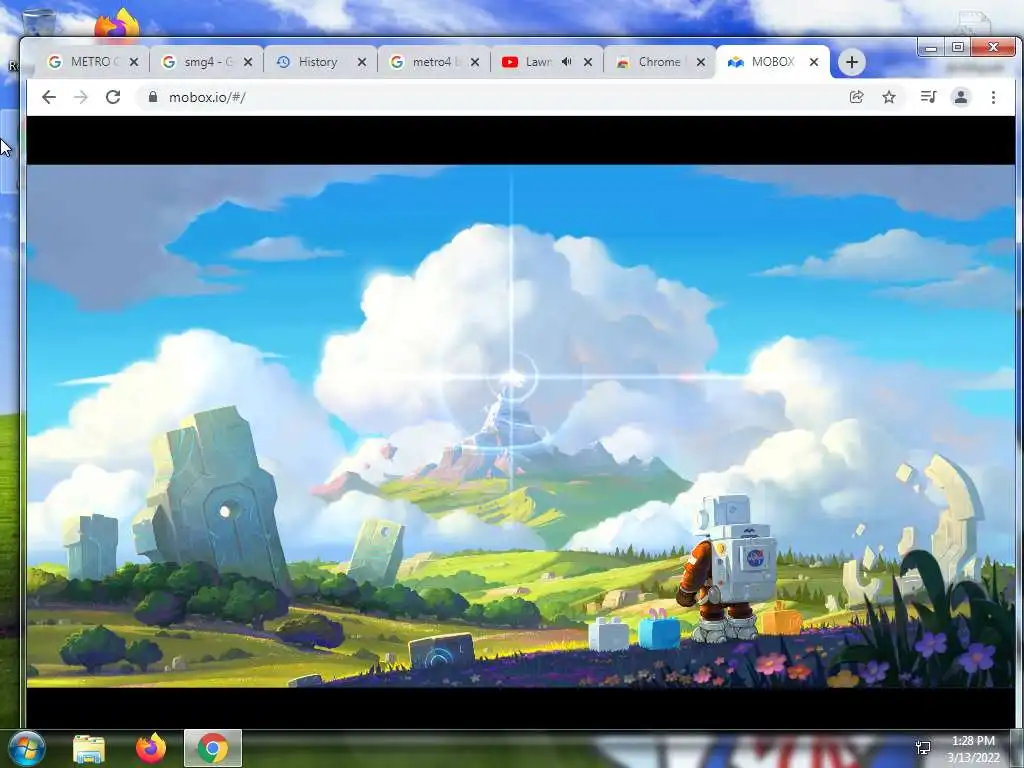Image resolution: width=1024 pixels, height=768 pixels.
Task: Click the taskbar clock showing 1:28 PM
Action: coord(973,749)
